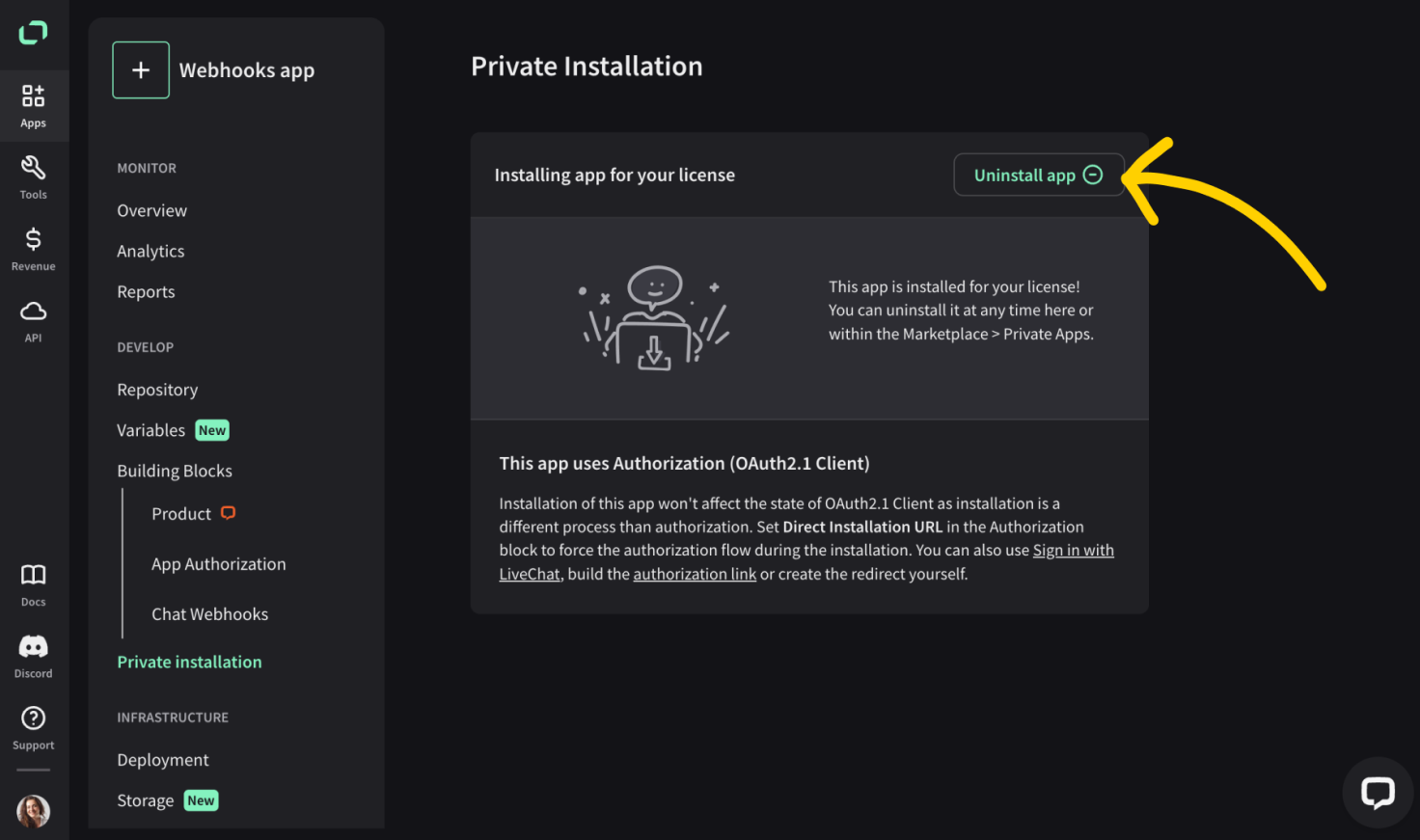The image size is (1420, 840).
Task: Click the user profile avatar
Action: click(x=34, y=811)
